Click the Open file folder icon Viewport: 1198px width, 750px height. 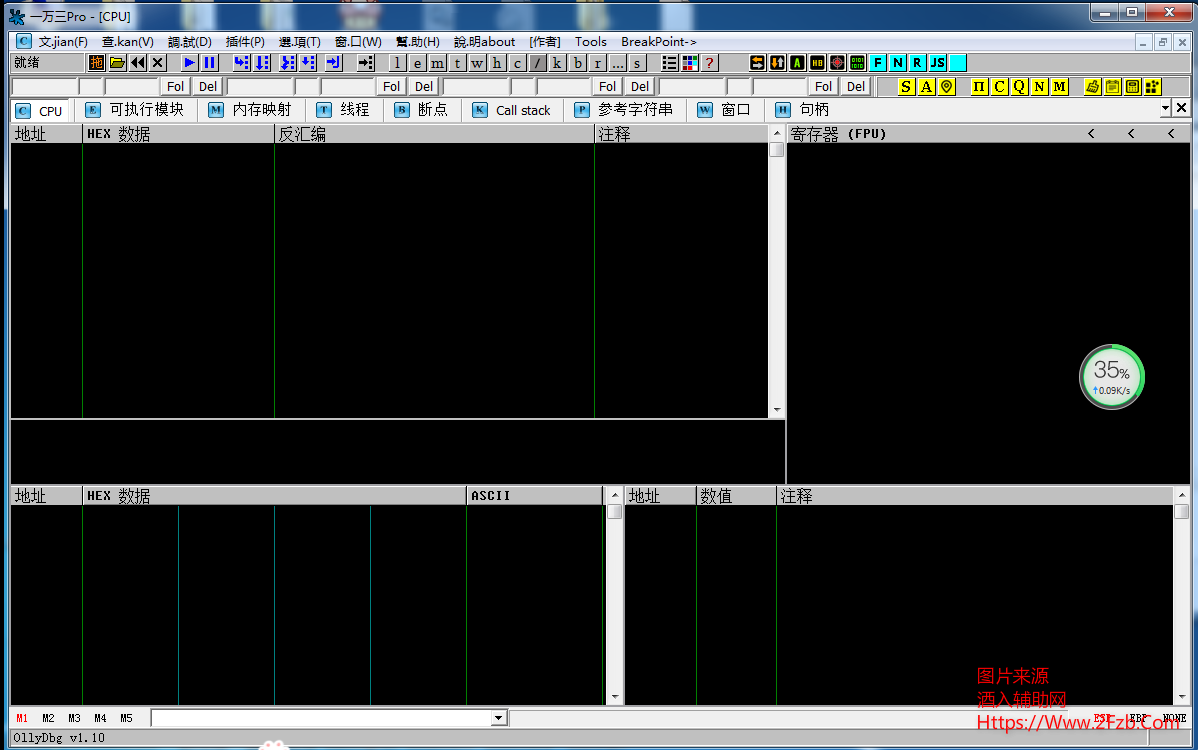tap(117, 63)
